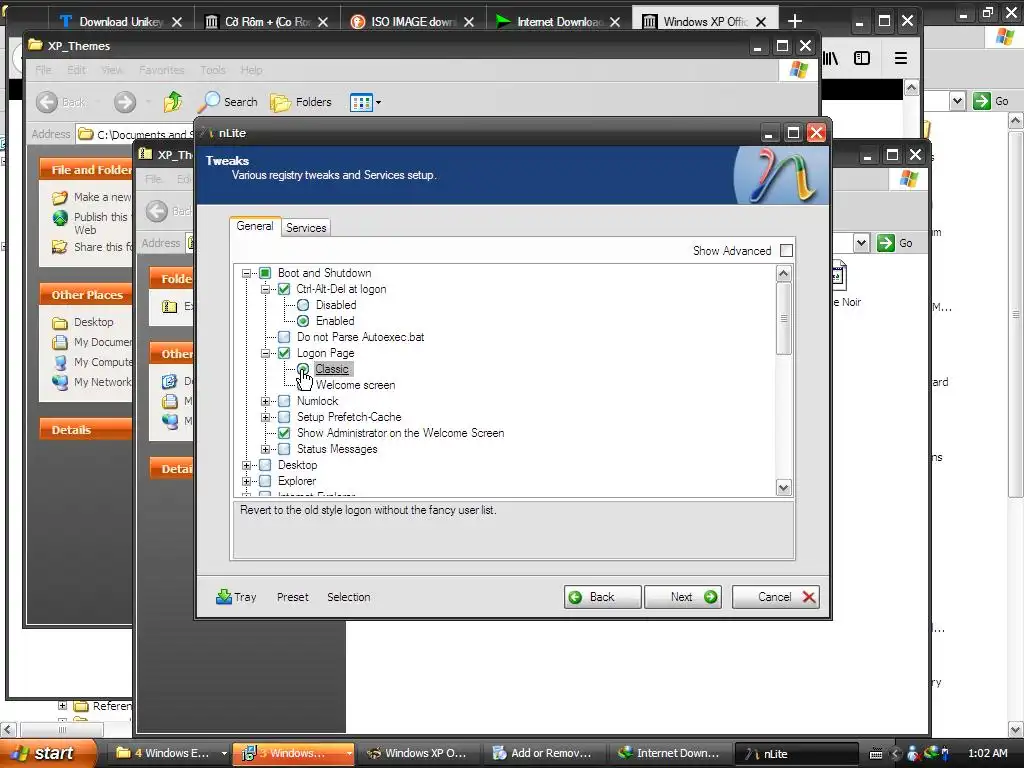Switch to the ISO IMAGE download browser tab

tap(413, 22)
